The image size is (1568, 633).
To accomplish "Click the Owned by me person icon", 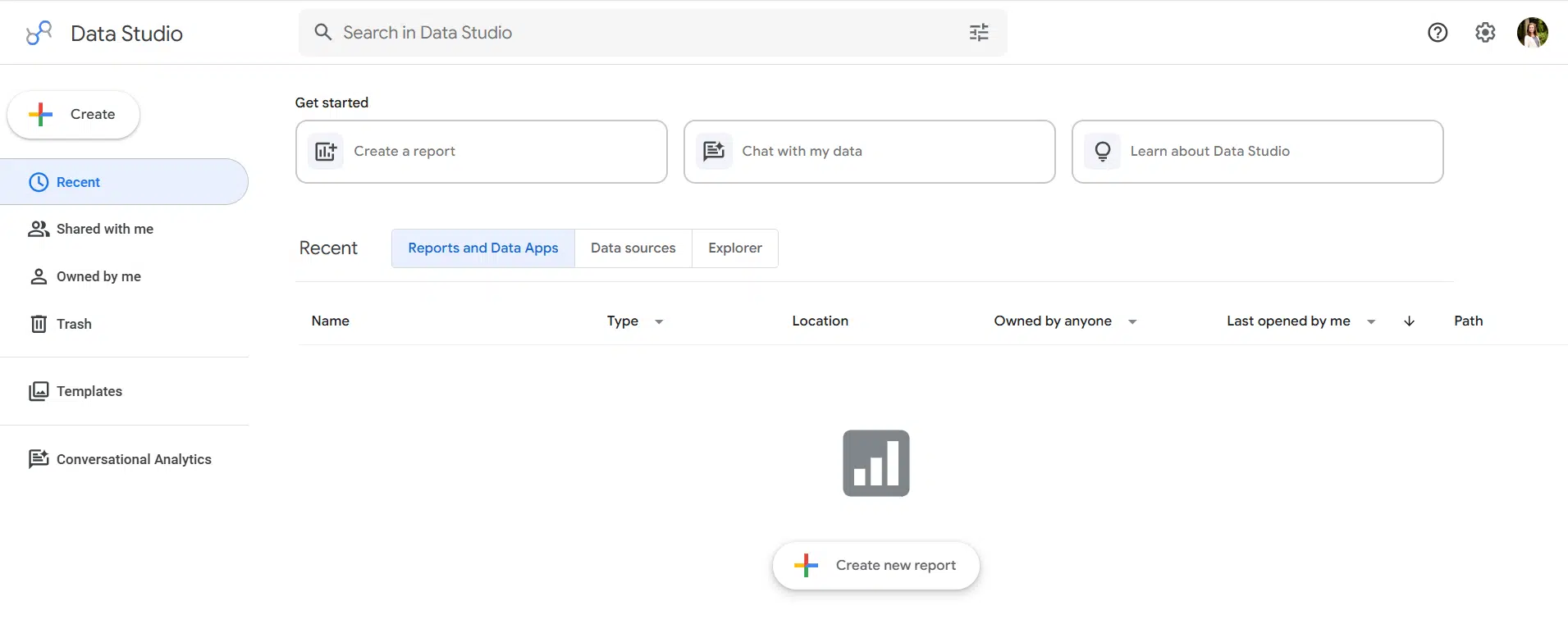I will (x=39, y=276).
